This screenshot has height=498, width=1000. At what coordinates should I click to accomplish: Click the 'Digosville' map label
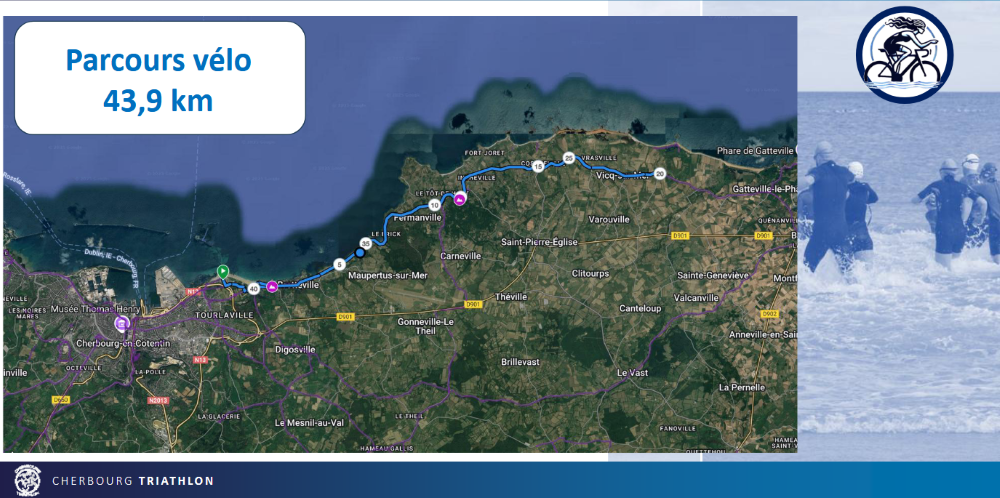coord(295,350)
